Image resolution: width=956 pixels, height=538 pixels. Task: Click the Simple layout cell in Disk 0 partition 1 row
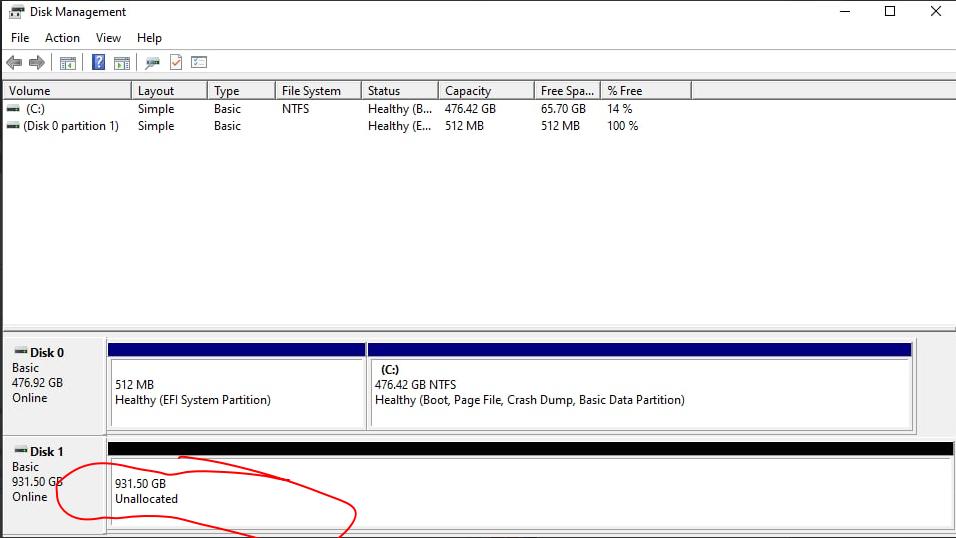click(x=156, y=126)
